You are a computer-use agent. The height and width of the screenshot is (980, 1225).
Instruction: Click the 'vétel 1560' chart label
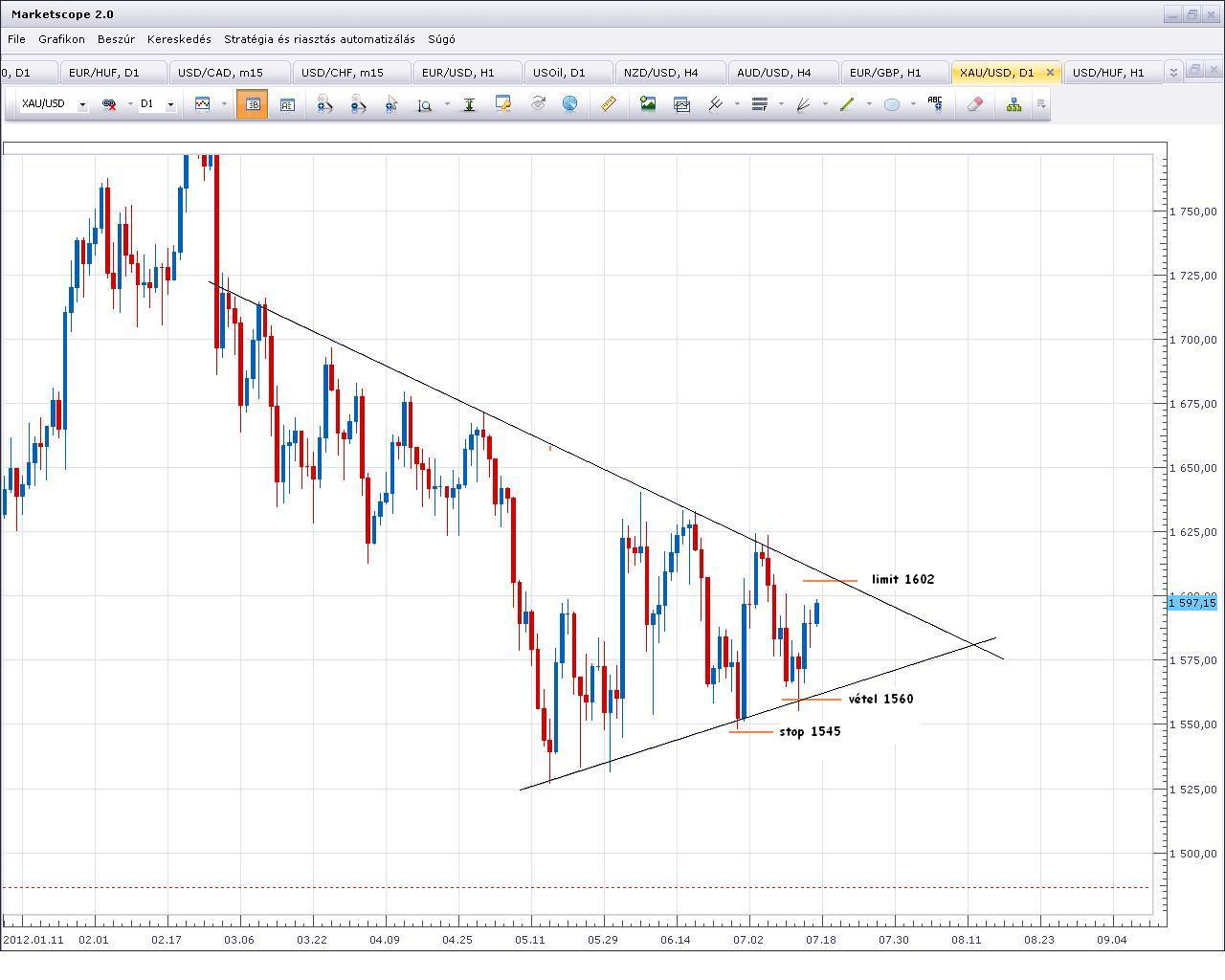[x=880, y=699]
